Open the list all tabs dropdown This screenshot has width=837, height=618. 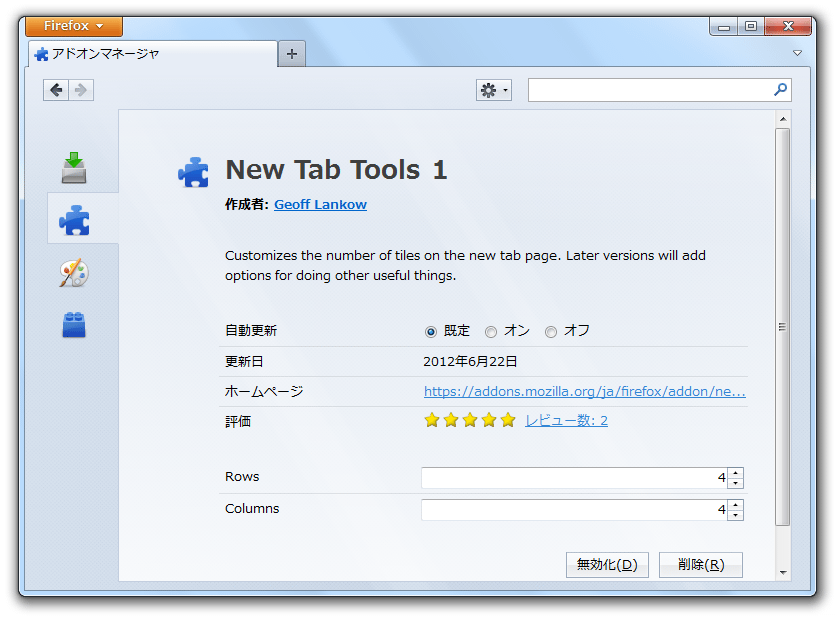(x=797, y=53)
